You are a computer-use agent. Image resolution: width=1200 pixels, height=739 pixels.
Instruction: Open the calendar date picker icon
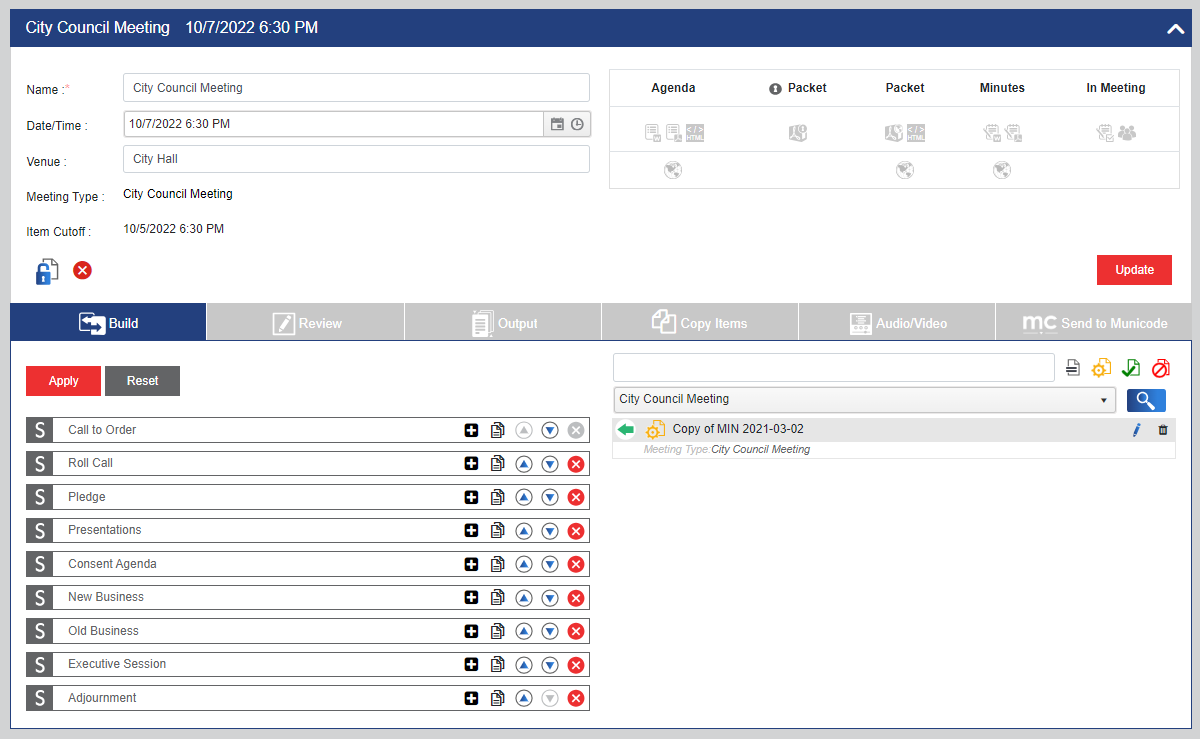(x=558, y=124)
